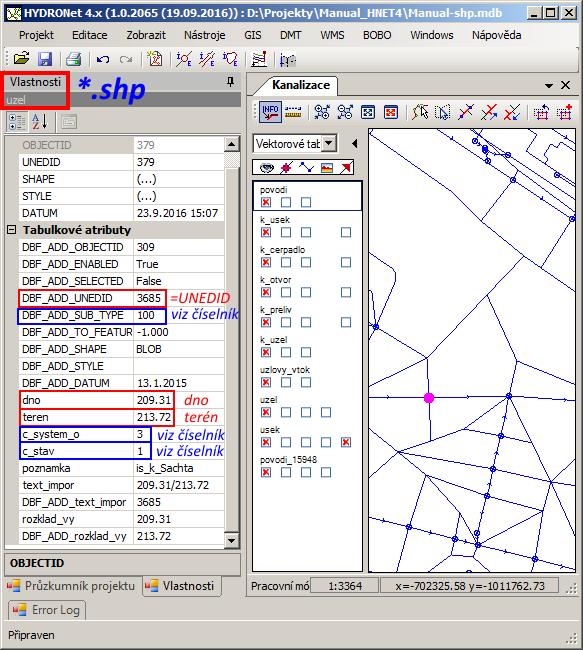Undo the last action
The image size is (583, 650).
(x=103, y=60)
